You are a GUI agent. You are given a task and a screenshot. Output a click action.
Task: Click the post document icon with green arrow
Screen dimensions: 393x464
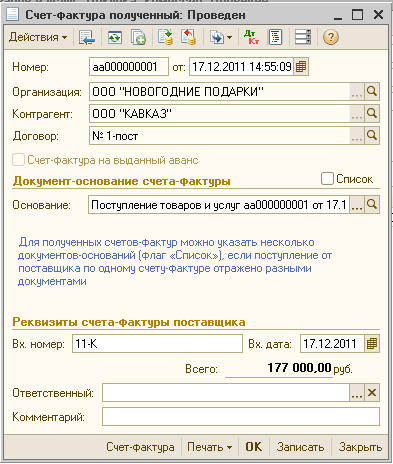click(x=165, y=37)
